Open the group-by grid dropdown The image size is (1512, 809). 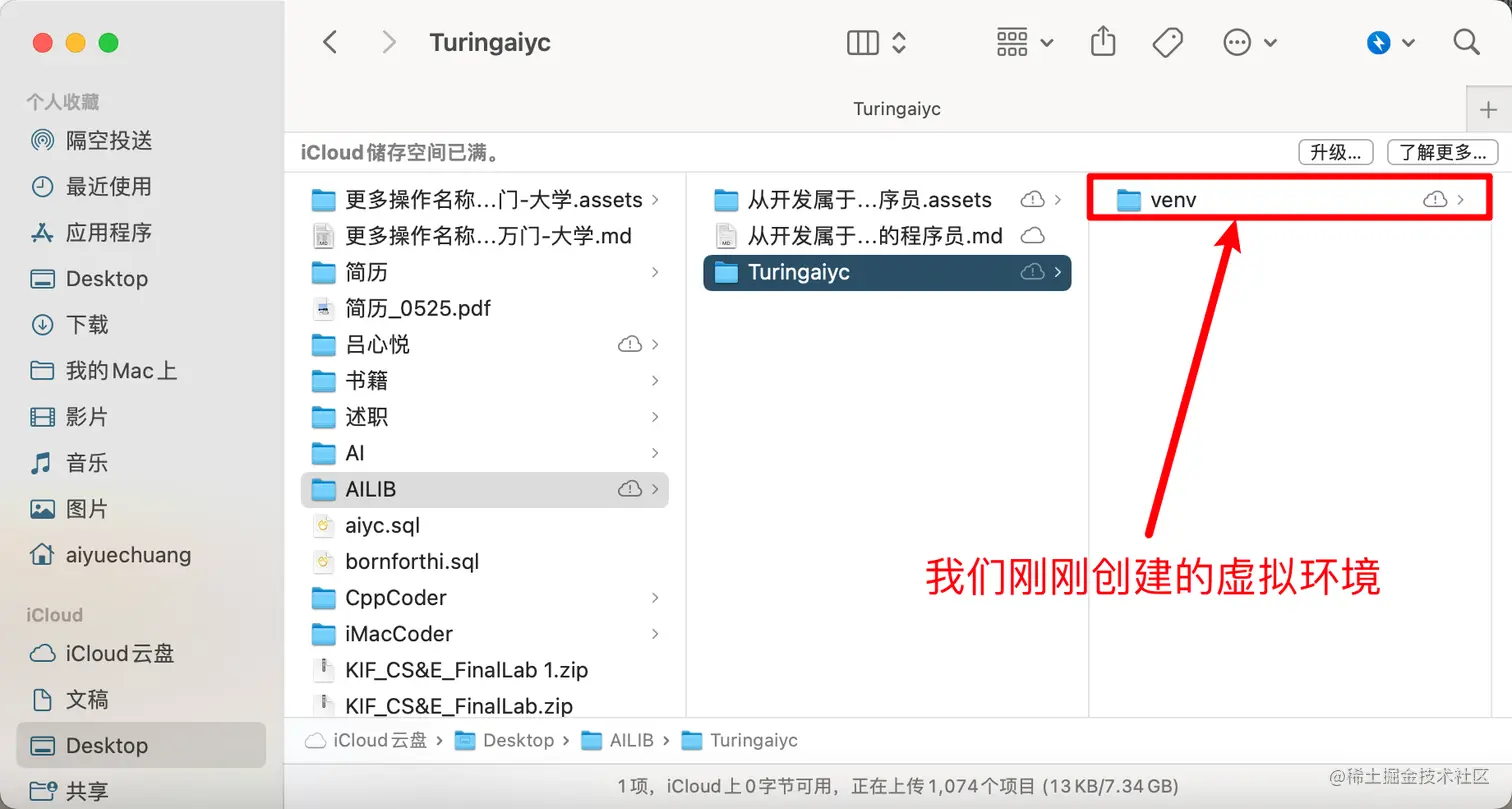pos(1025,43)
